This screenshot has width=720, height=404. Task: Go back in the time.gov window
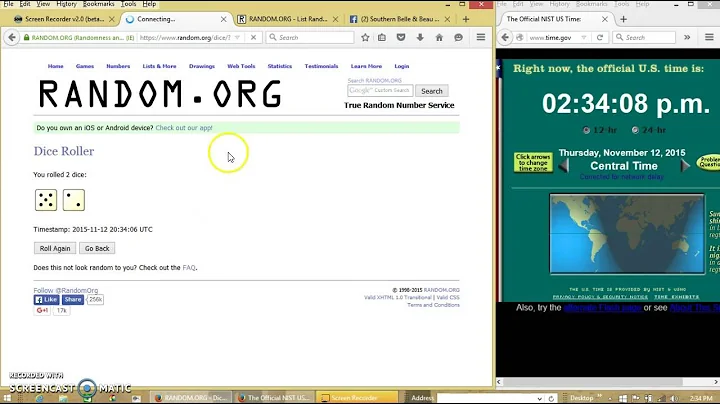point(505,38)
